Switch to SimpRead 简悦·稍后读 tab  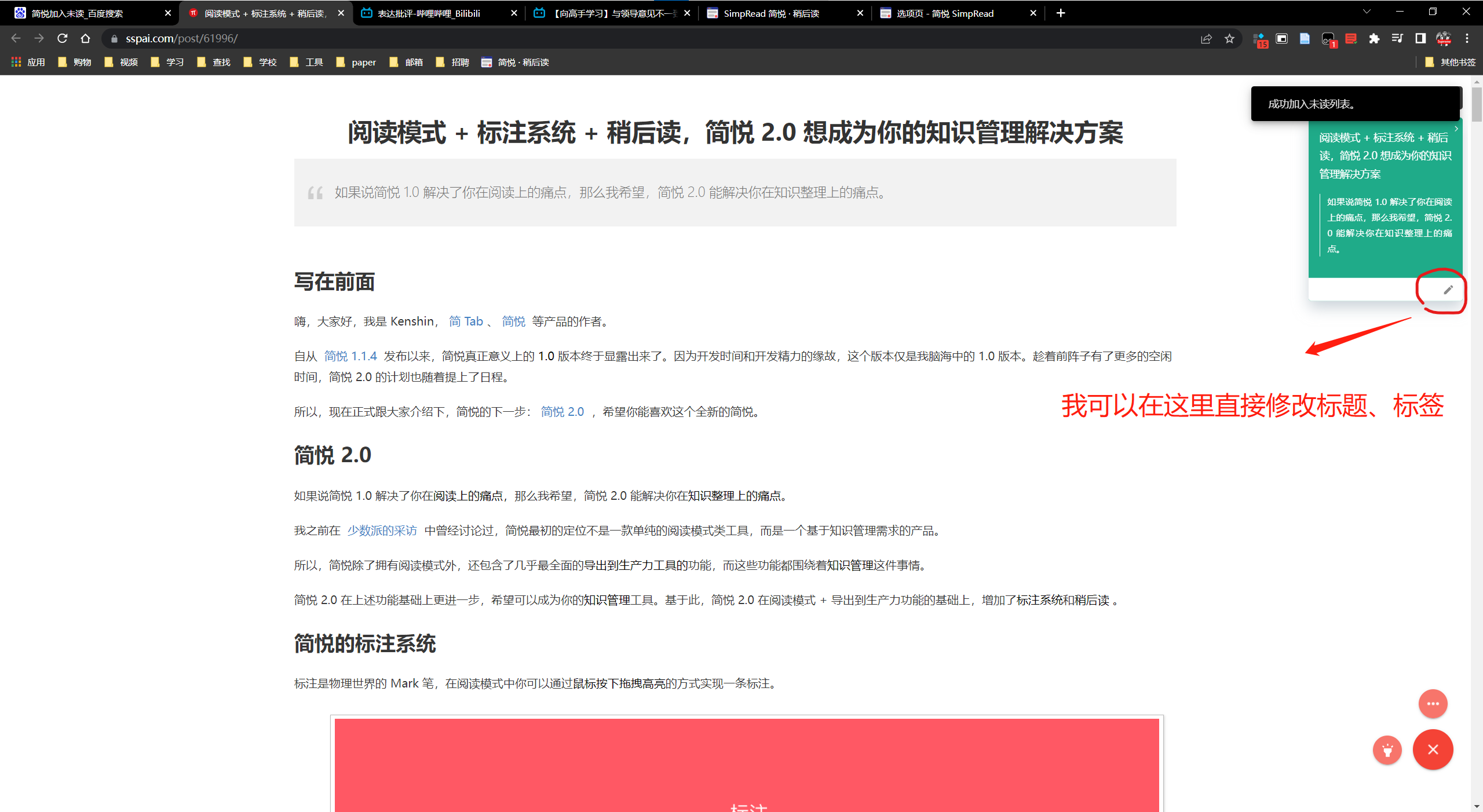coord(783,13)
